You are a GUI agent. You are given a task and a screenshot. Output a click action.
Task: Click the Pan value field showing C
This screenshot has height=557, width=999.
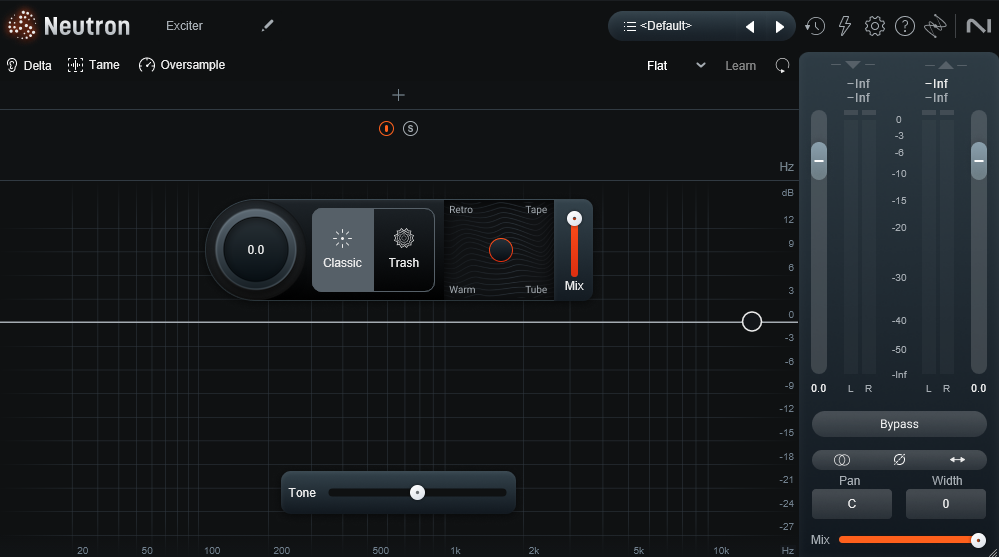tap(852, 504)
